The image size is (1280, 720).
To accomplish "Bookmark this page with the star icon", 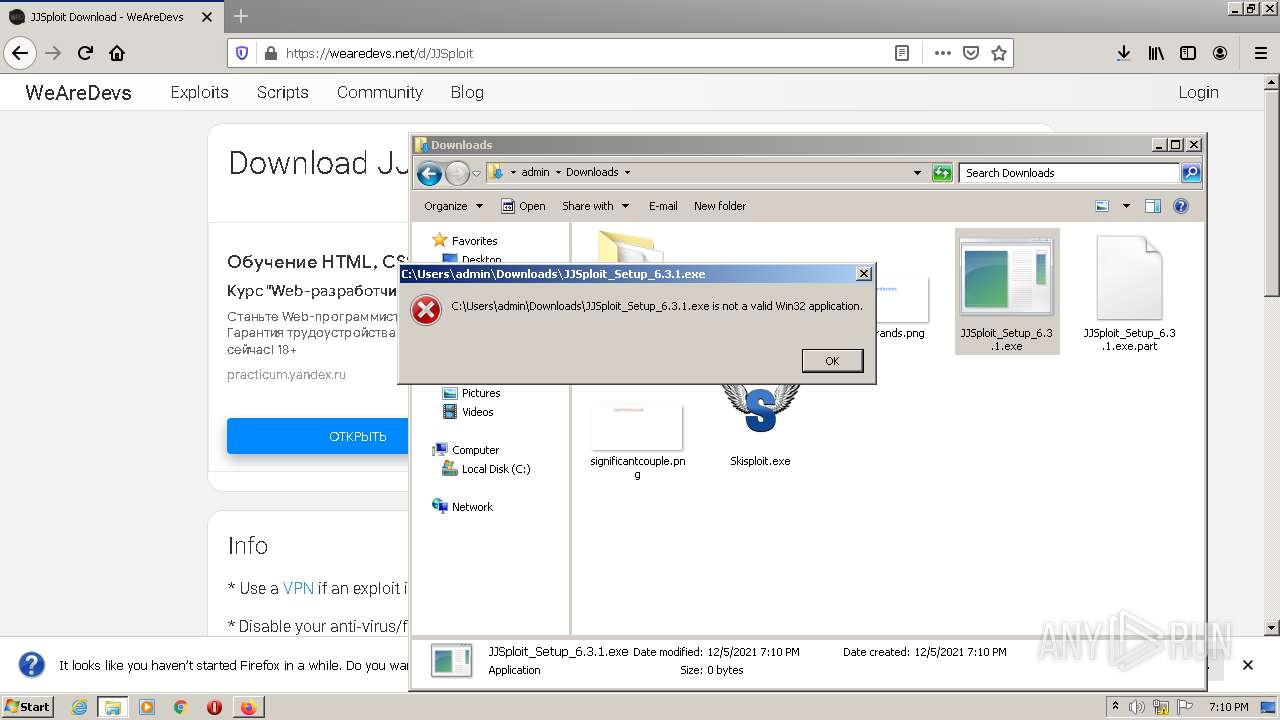I will click(x=998, y=53).
